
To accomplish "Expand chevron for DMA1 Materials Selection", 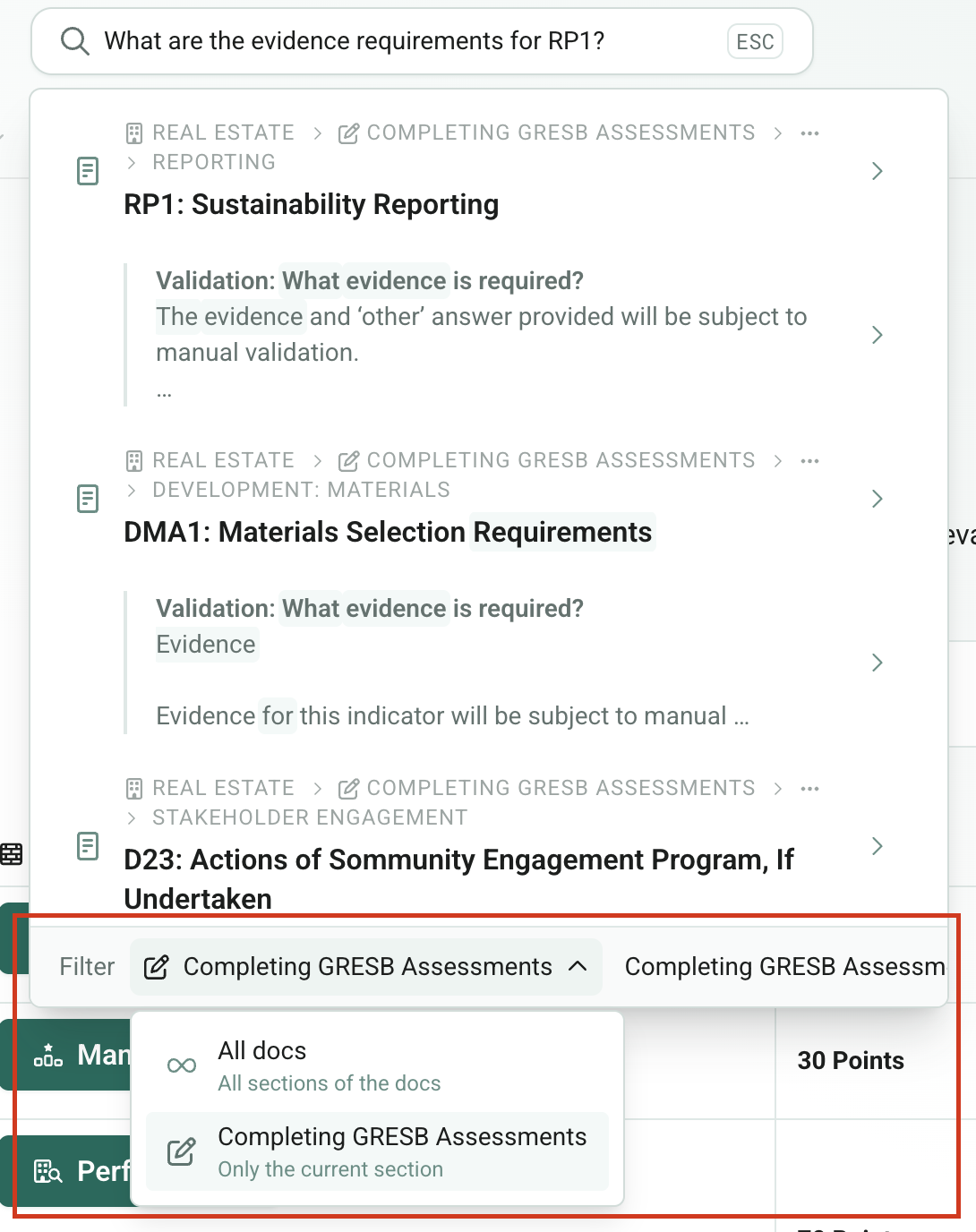I will click(877, 499).
